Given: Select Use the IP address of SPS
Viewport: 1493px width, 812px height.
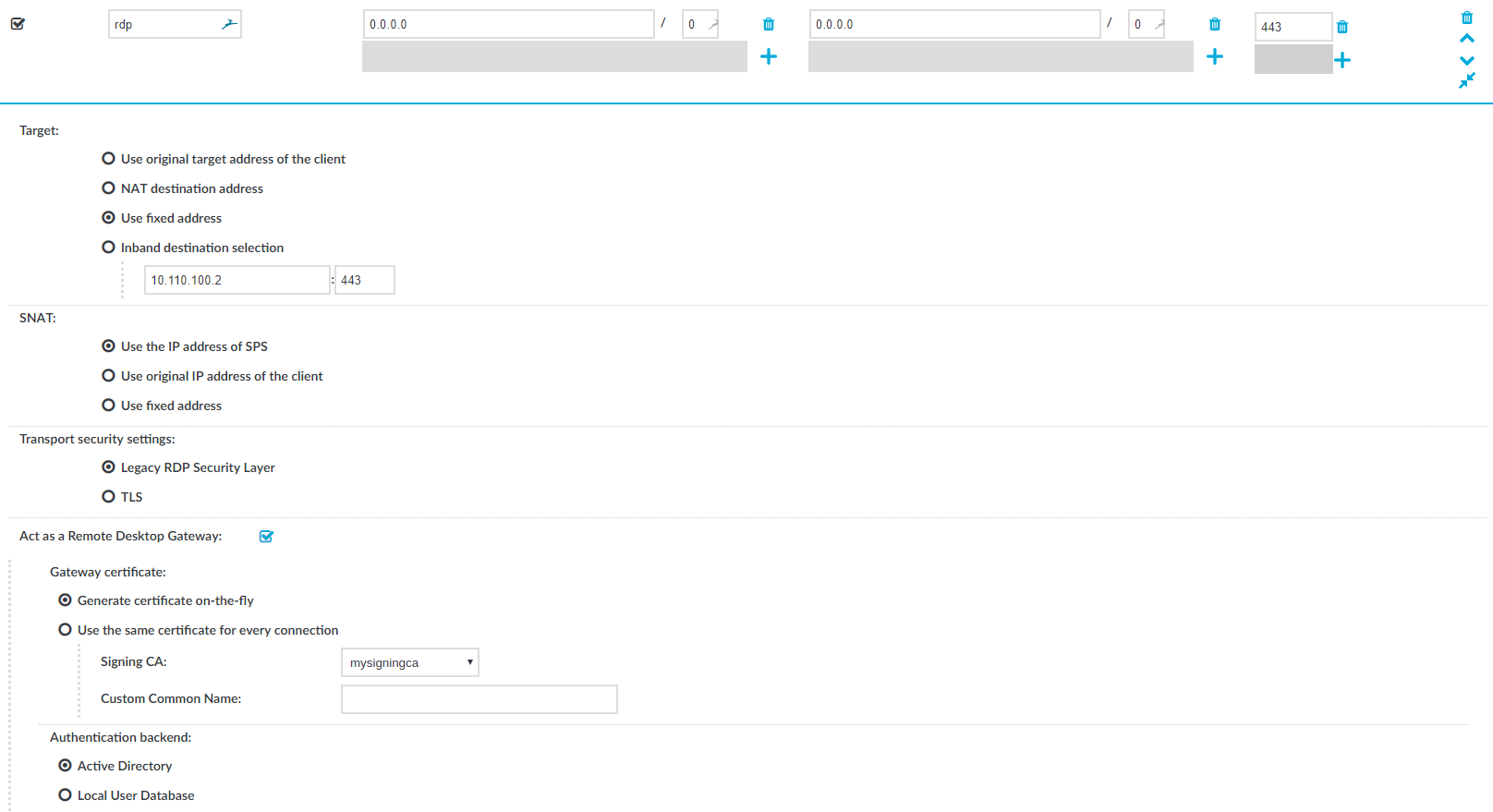Looking at the screenshot, I should (108, 346).
